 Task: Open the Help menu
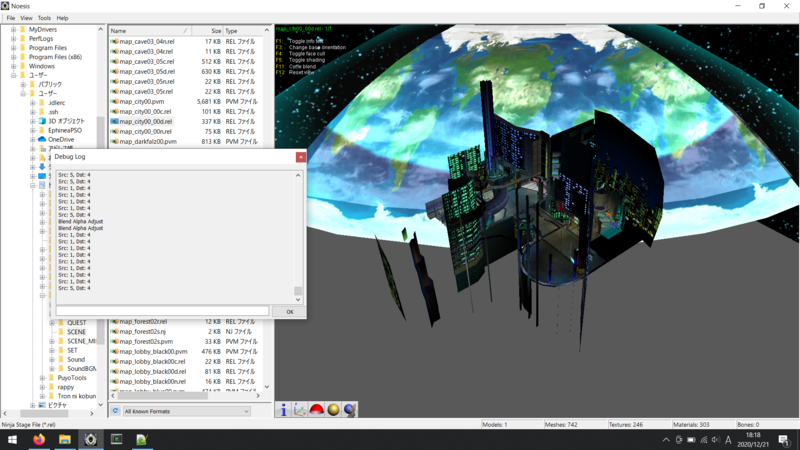[x=62, y=18]
